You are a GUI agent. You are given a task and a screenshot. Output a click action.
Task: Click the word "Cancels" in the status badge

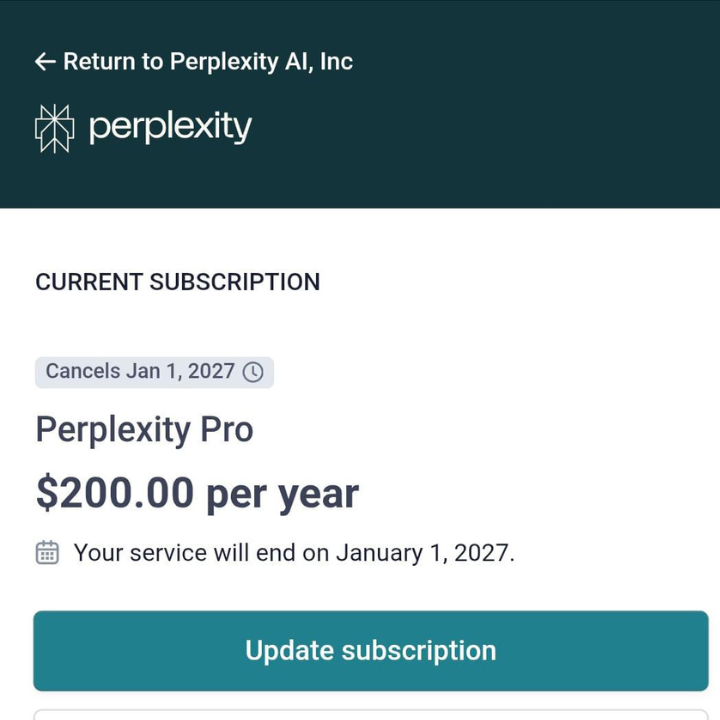pos(83,372)
